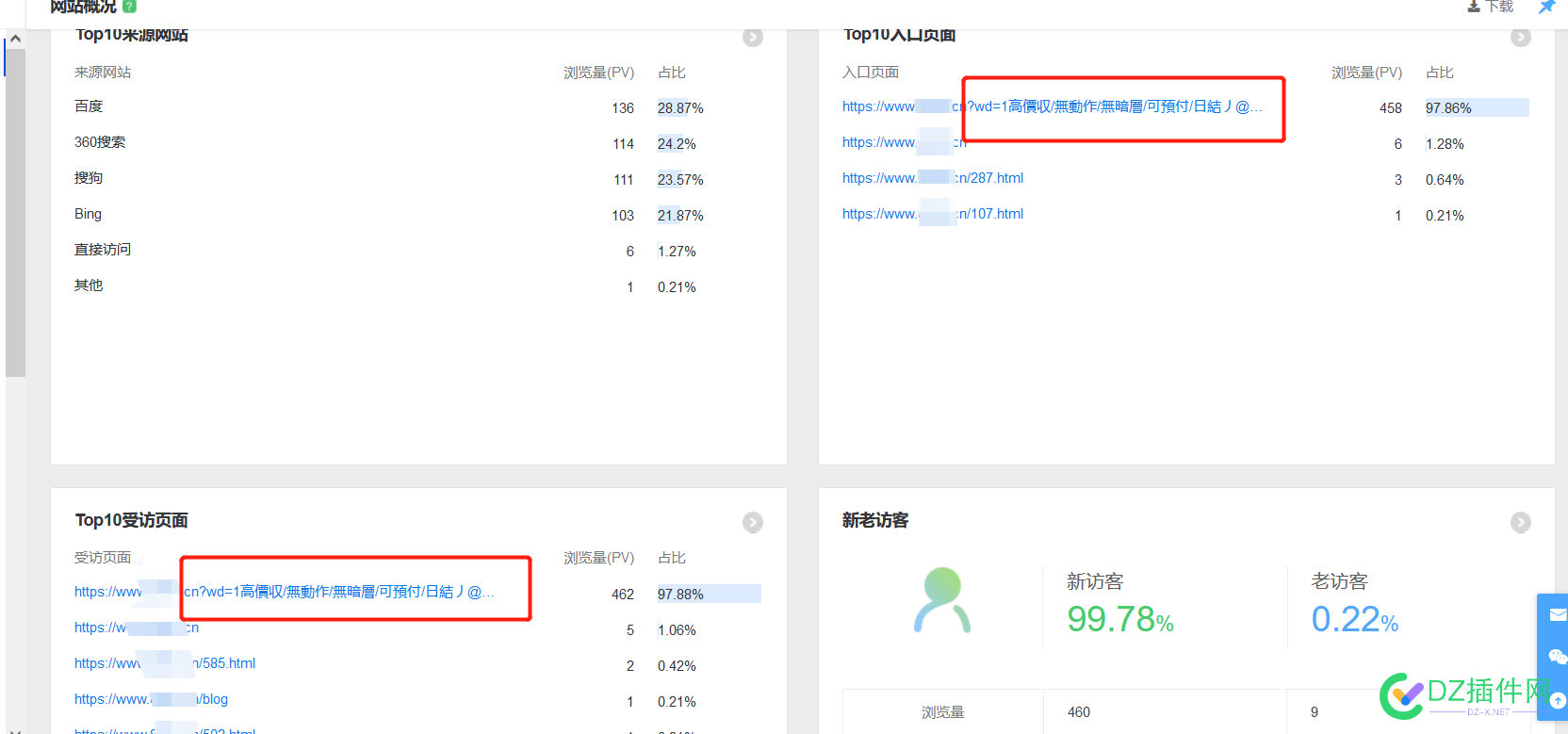This screenshot has width=1568, height=734.
Task: Click the download icon beside 下载
Action: coord(1474,7)
